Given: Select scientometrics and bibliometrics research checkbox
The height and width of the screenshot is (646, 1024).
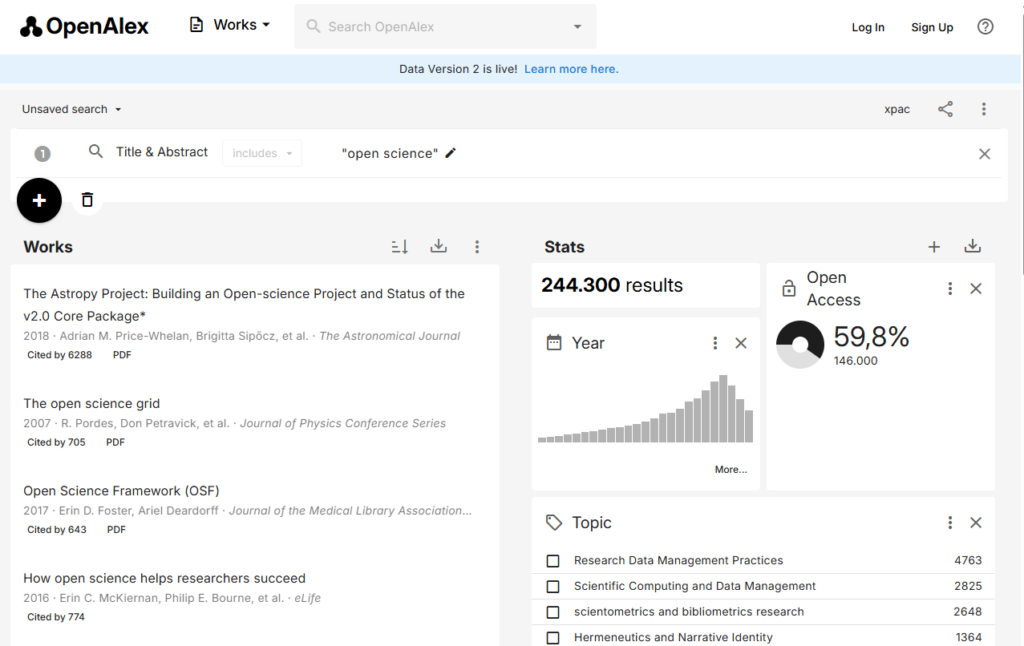Looking at the screenshot, I should [x=553, y=612].
